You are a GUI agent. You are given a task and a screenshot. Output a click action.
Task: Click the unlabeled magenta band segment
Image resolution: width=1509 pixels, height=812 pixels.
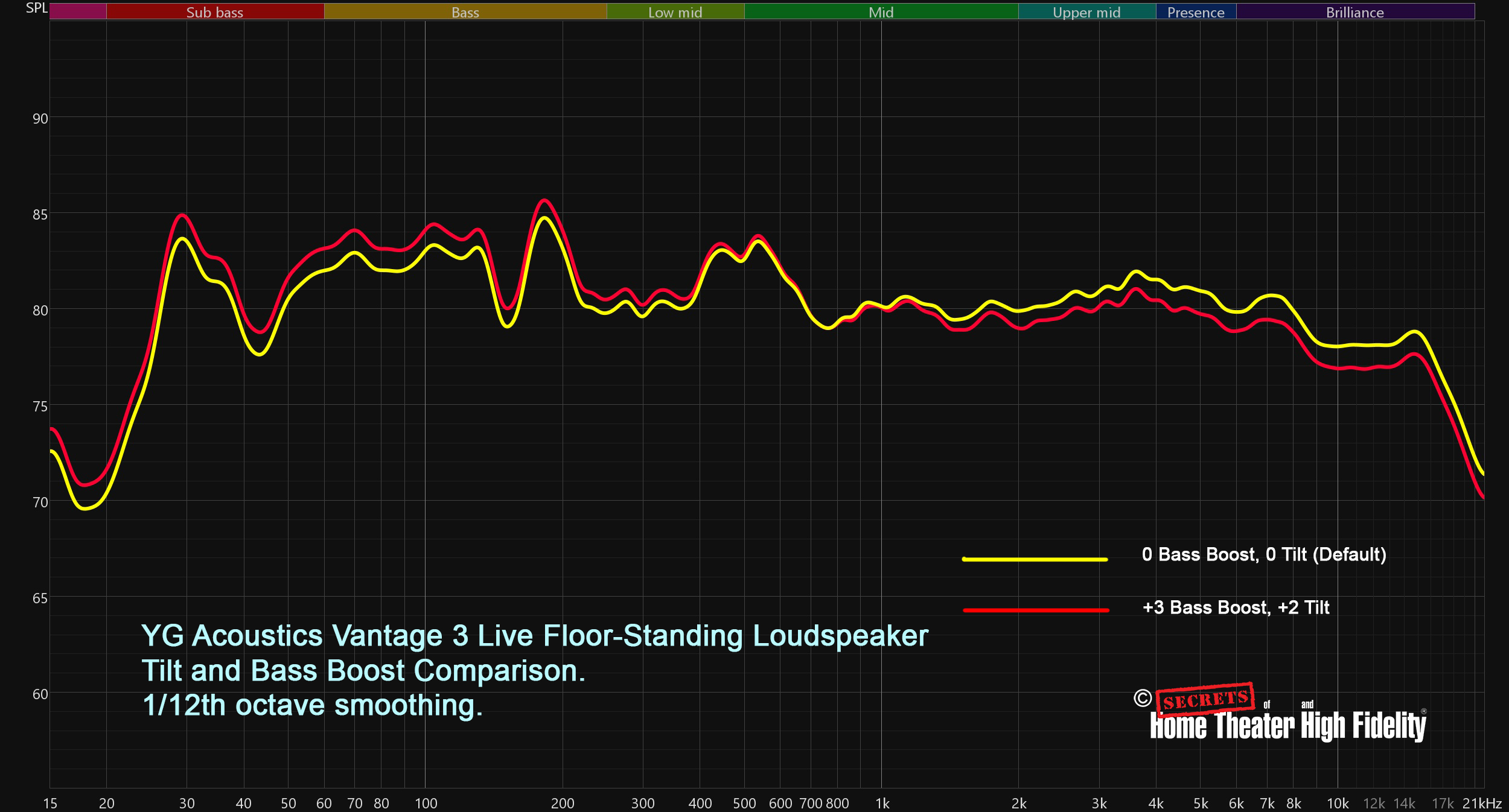click(x=78, y=11)
